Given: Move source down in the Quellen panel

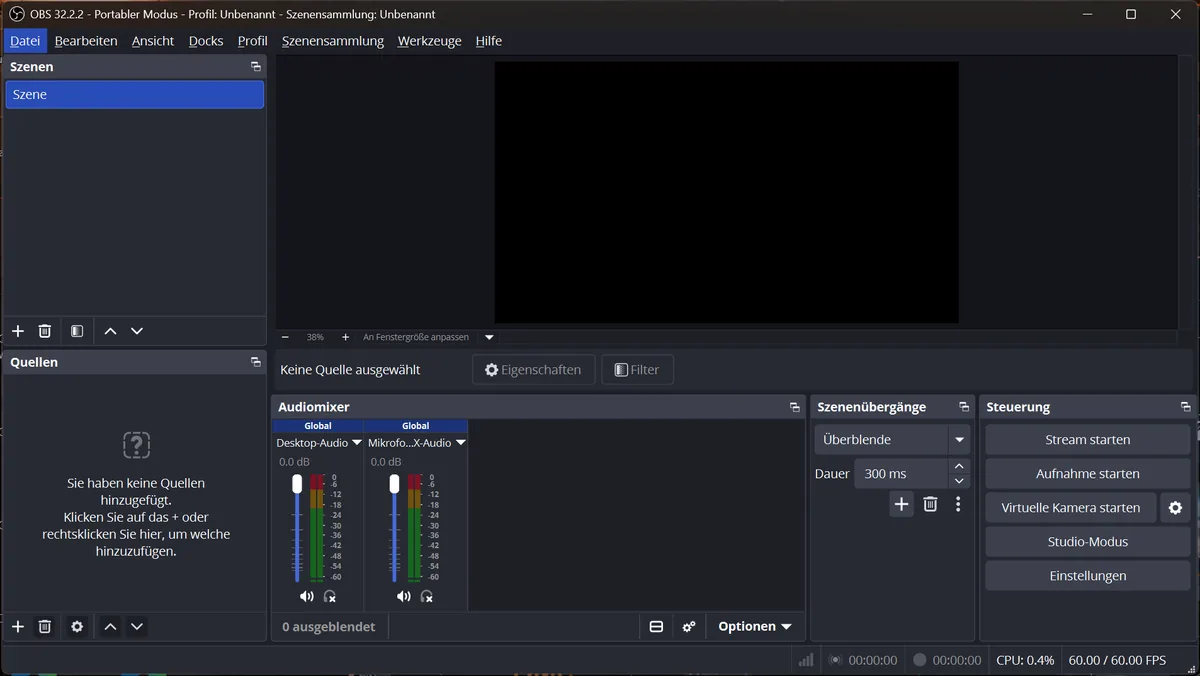Looking at the screenshot, I should click(137, 627).
